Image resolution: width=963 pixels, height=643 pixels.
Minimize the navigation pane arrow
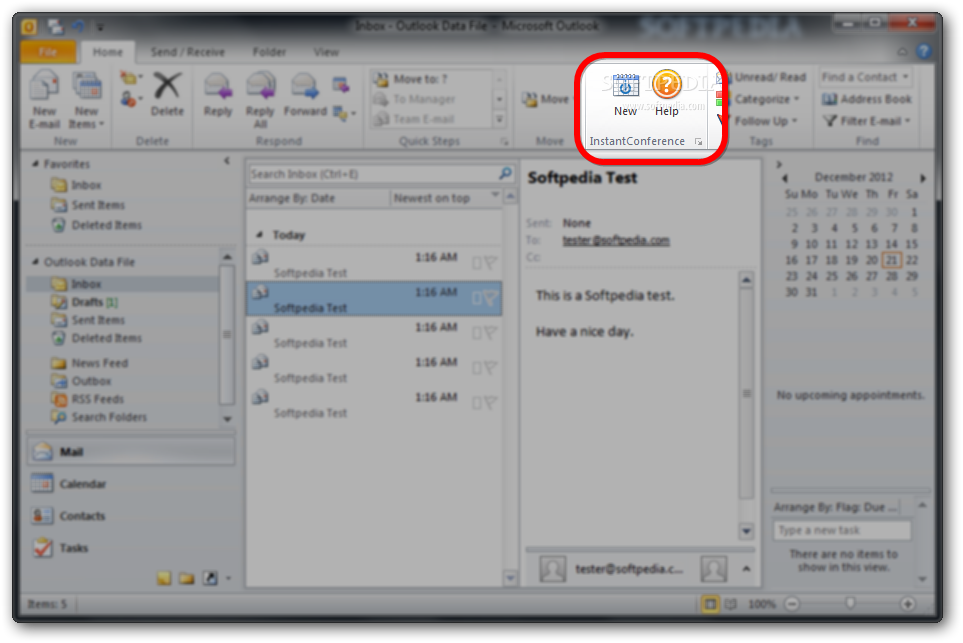[x=227, y=161]
